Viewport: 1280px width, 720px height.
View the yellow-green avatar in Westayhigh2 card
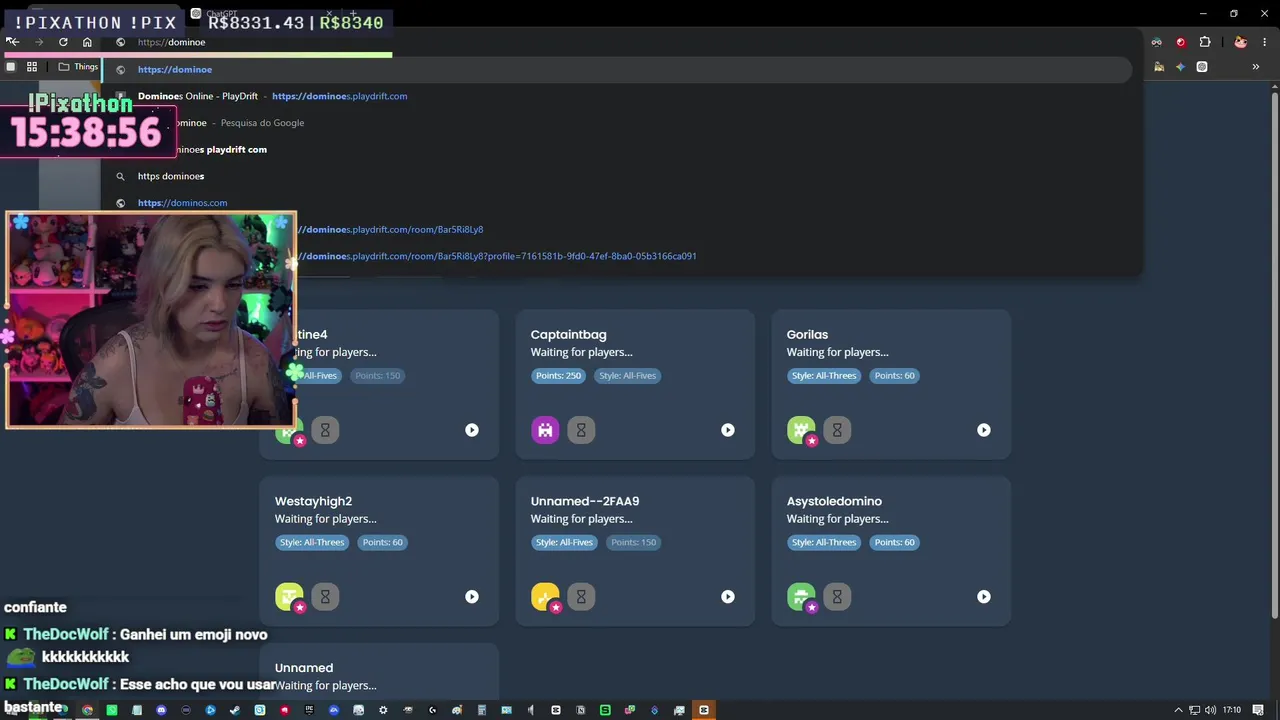[x=289, y=597]
